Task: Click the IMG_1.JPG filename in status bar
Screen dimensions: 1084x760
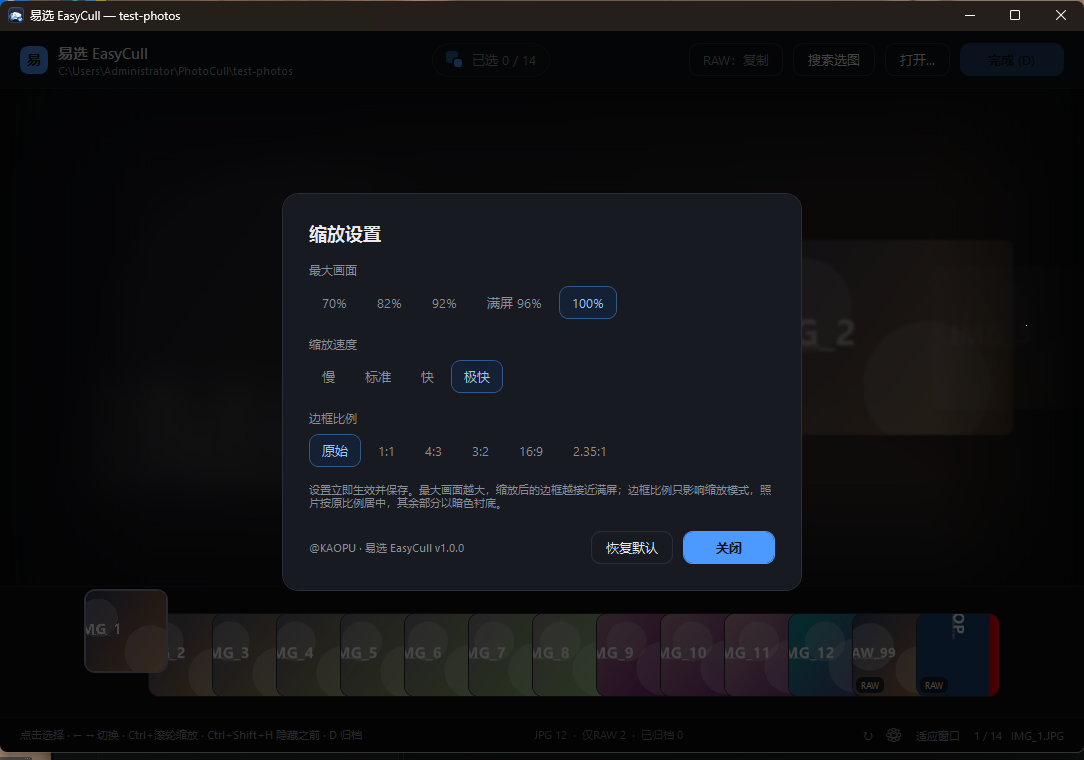Action: [1037, 736]
